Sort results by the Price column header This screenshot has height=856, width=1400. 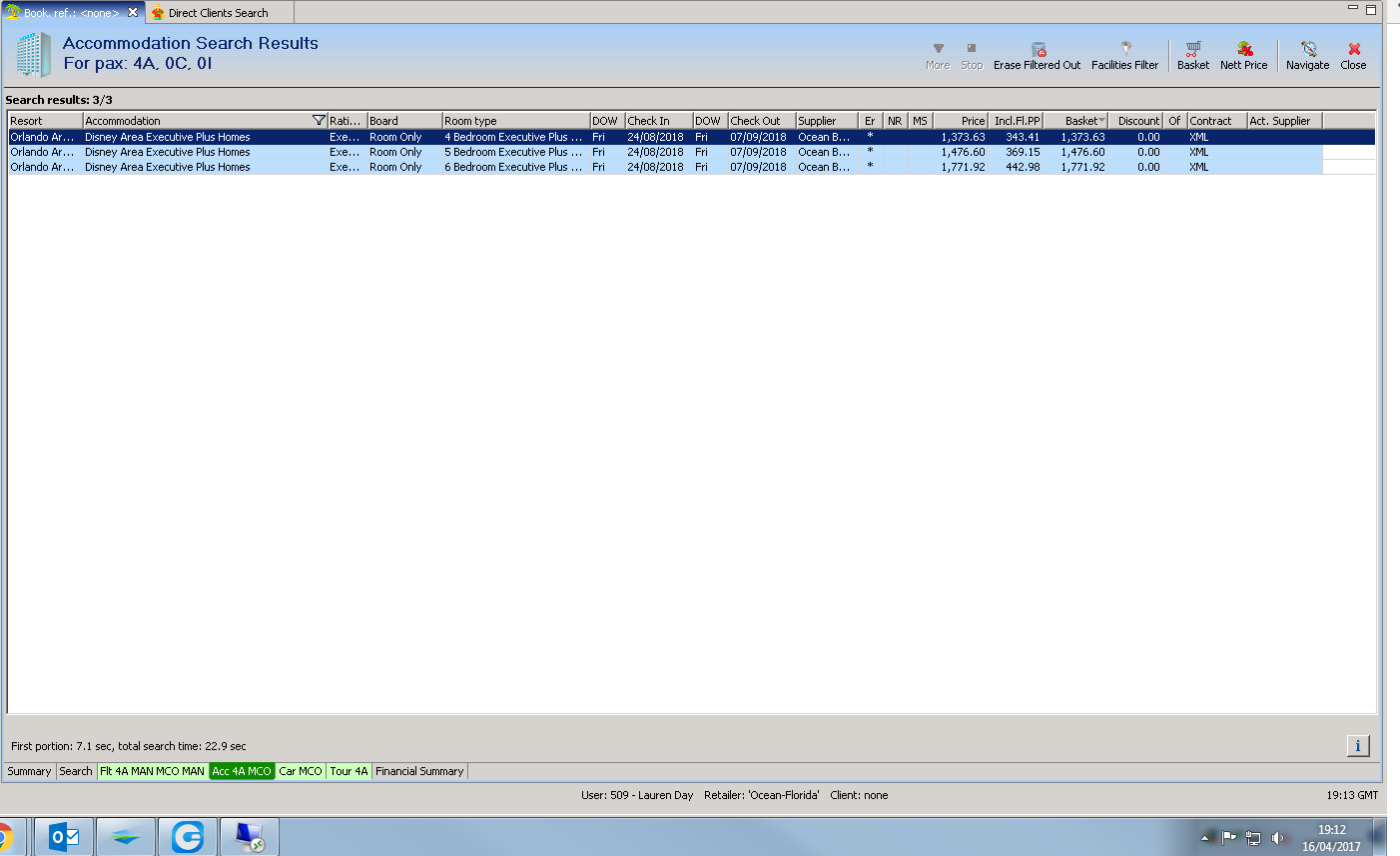(961, 121)
